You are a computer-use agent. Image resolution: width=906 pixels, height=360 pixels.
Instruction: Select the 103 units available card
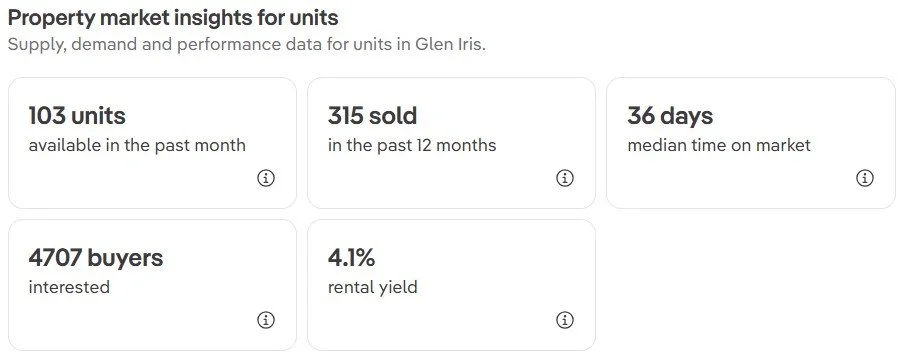153,143
